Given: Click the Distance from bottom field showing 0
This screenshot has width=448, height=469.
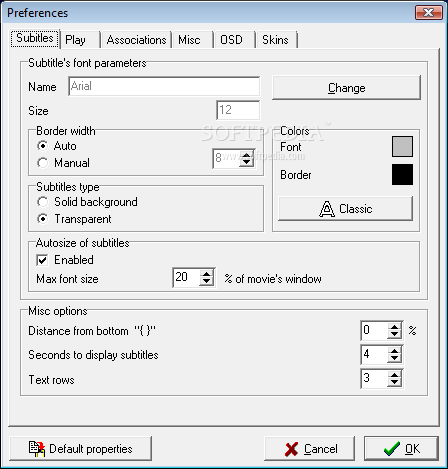Looking at the screenshot, I should (x=374, y=330).
